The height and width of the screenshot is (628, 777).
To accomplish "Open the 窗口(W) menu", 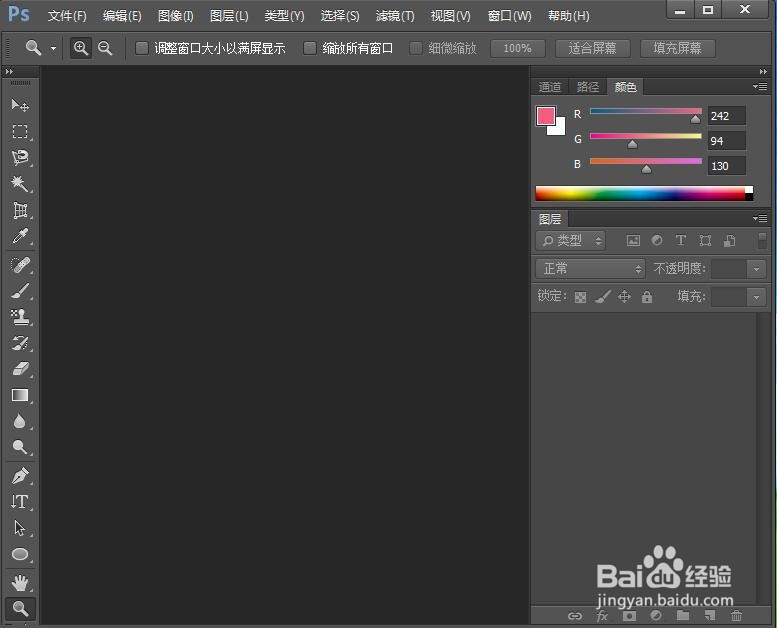I will pos(509,16).
